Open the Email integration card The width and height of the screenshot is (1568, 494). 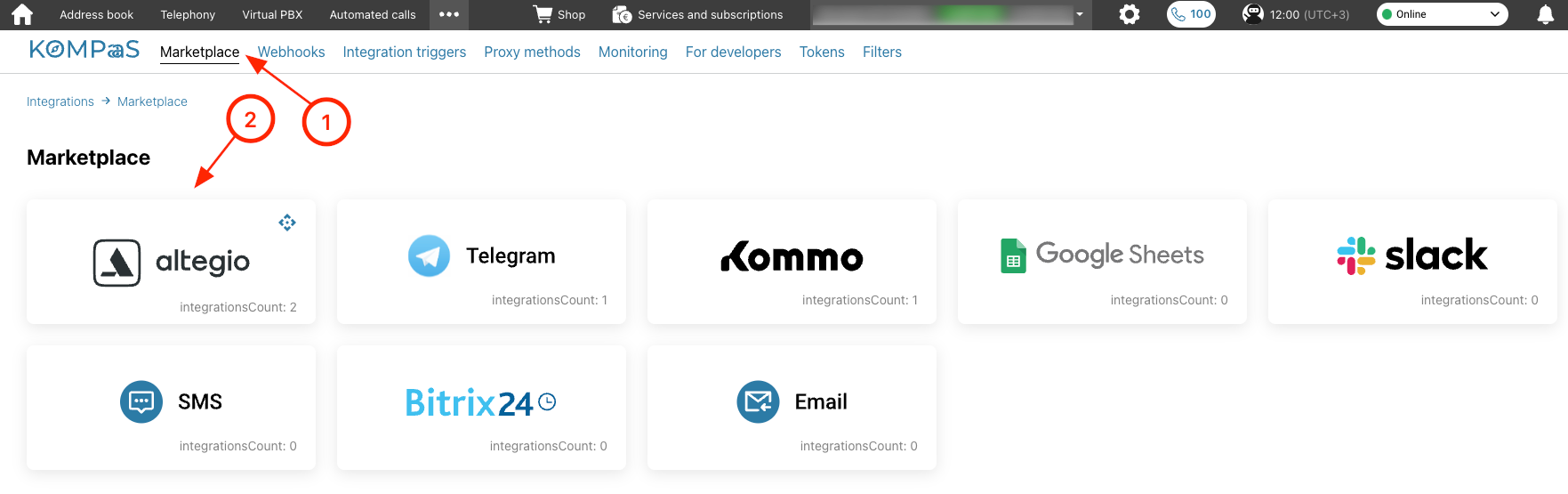tap(792, 408)
